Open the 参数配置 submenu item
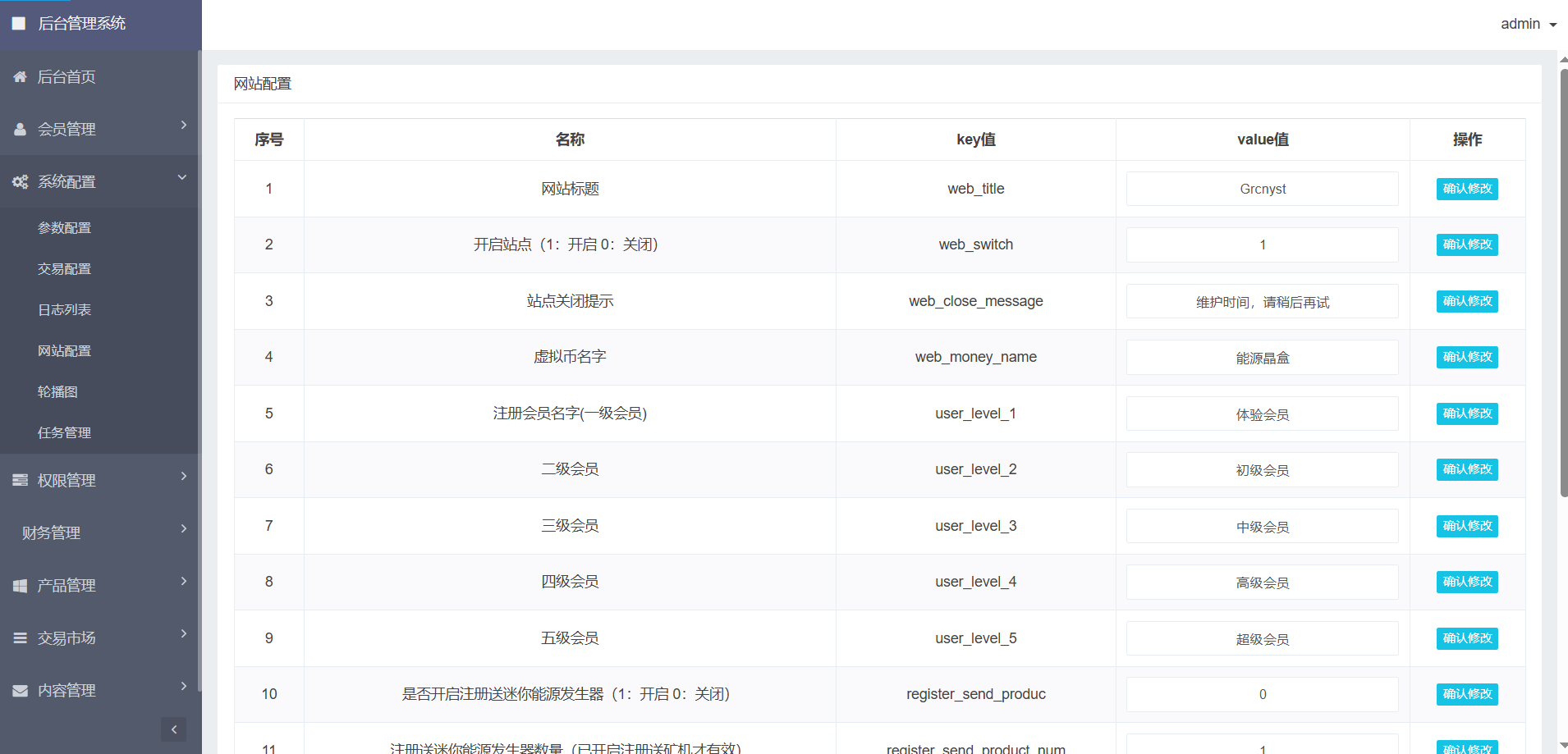1568x754 pixels. click(x=64, y=228)
